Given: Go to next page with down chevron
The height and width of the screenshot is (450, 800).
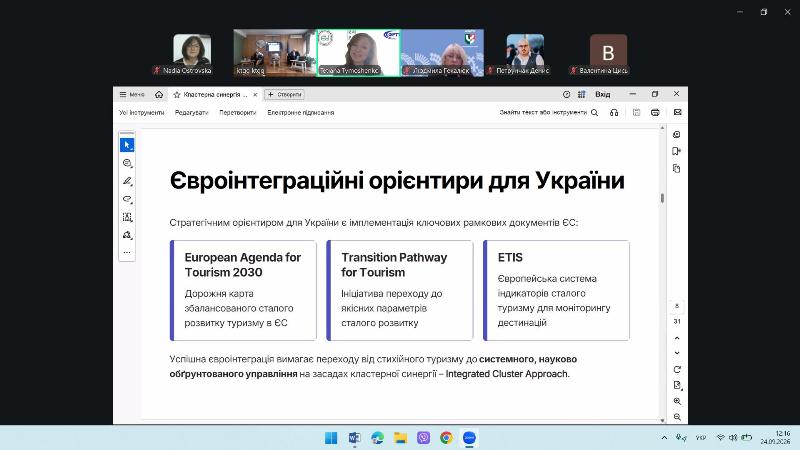Looking at the screenshot, I should [x=677, y=353].
